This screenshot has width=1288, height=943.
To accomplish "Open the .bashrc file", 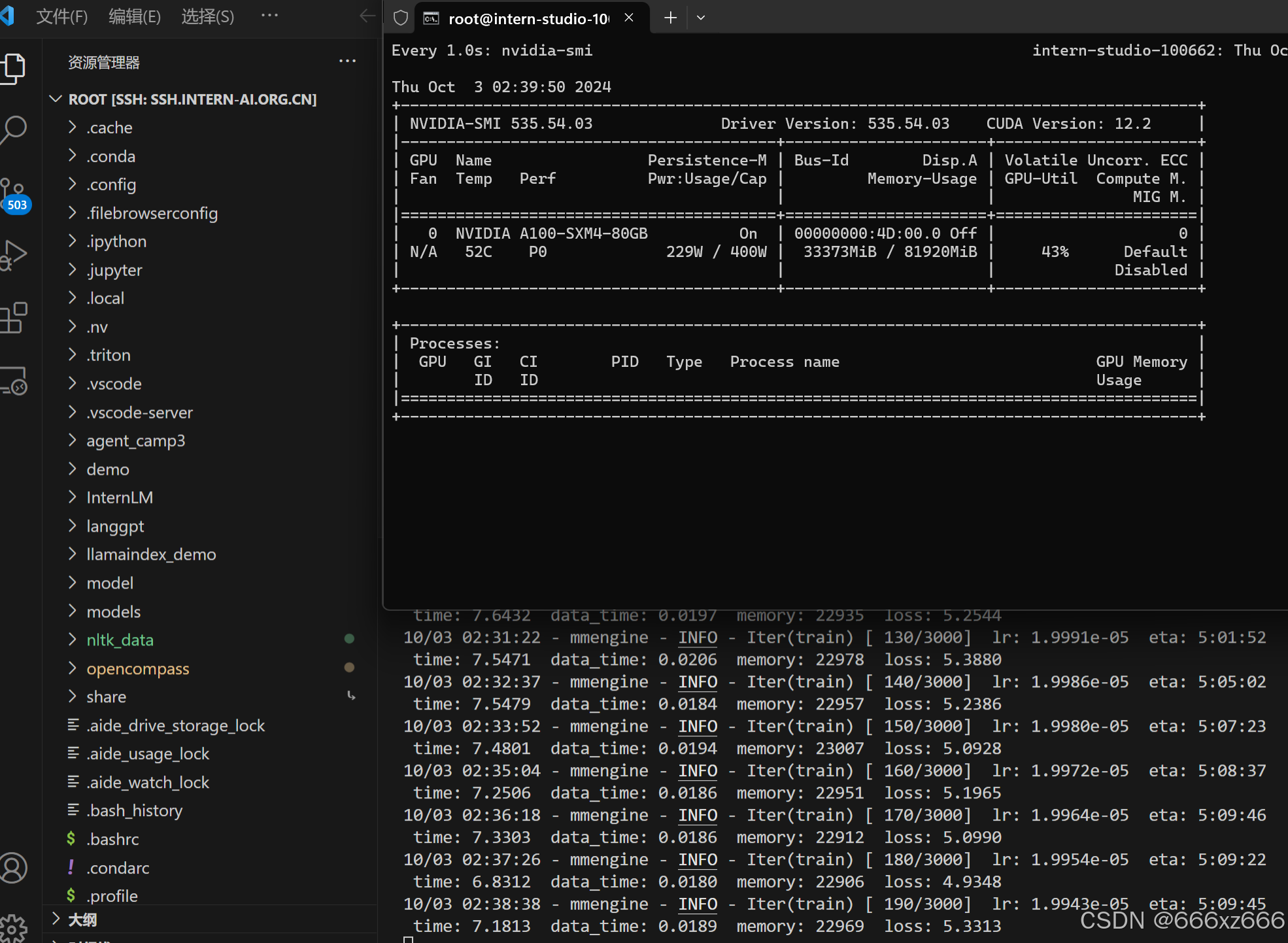I will (x=112, y=839).
